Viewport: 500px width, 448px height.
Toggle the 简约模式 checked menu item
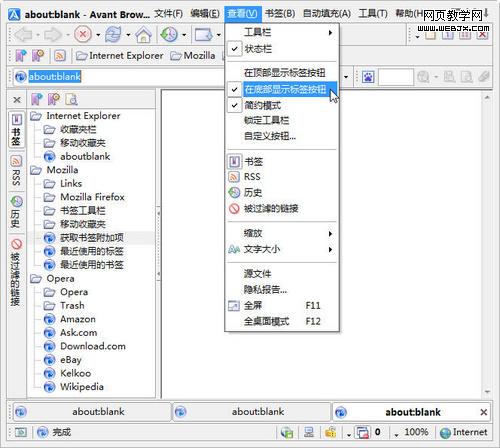coord(282,105)
